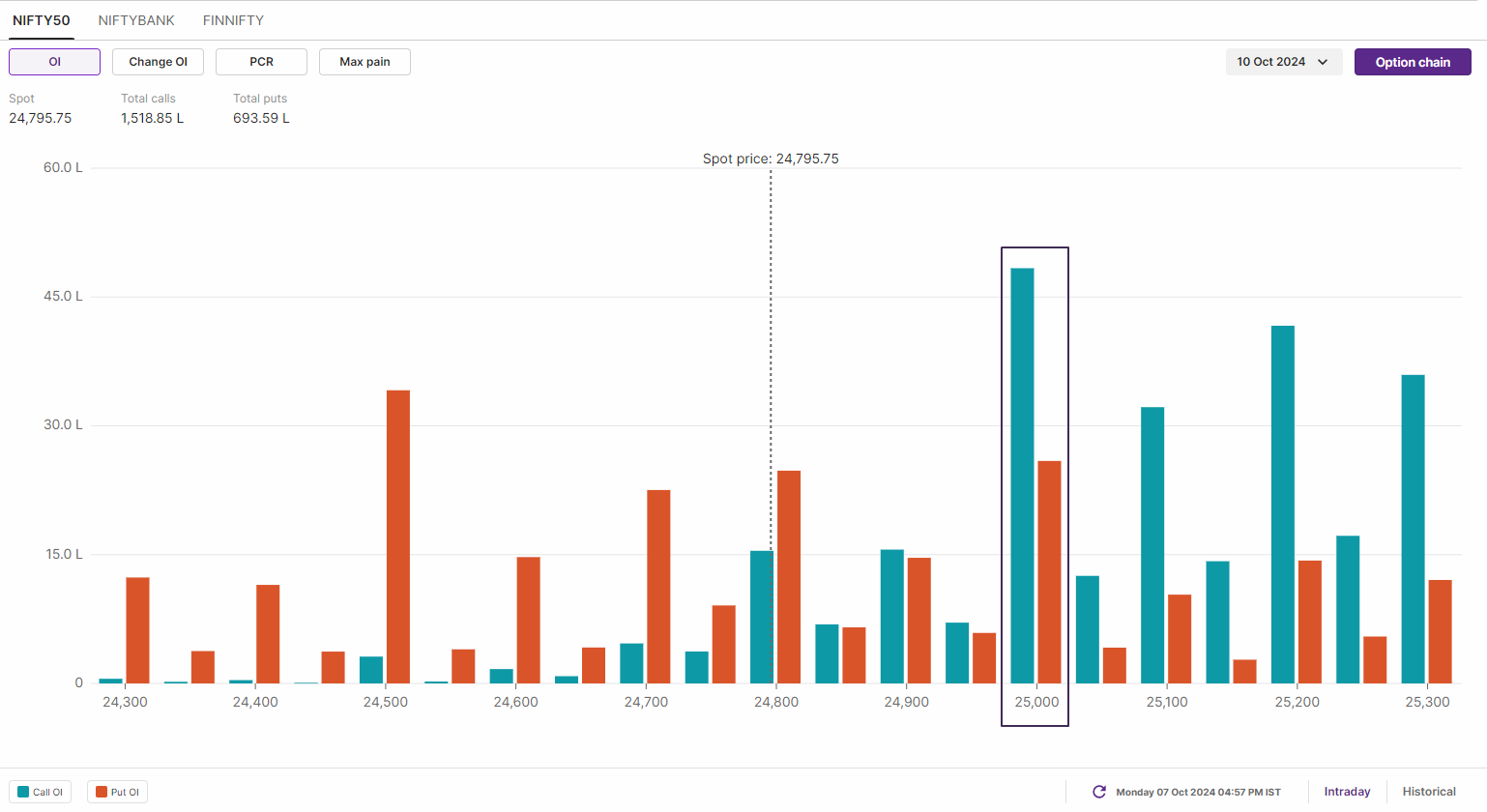Screen dimensions: 1487x812
Task: Click the 24,400 strike put OI bar
Action: pyautogui.click(x=268, y=634)
